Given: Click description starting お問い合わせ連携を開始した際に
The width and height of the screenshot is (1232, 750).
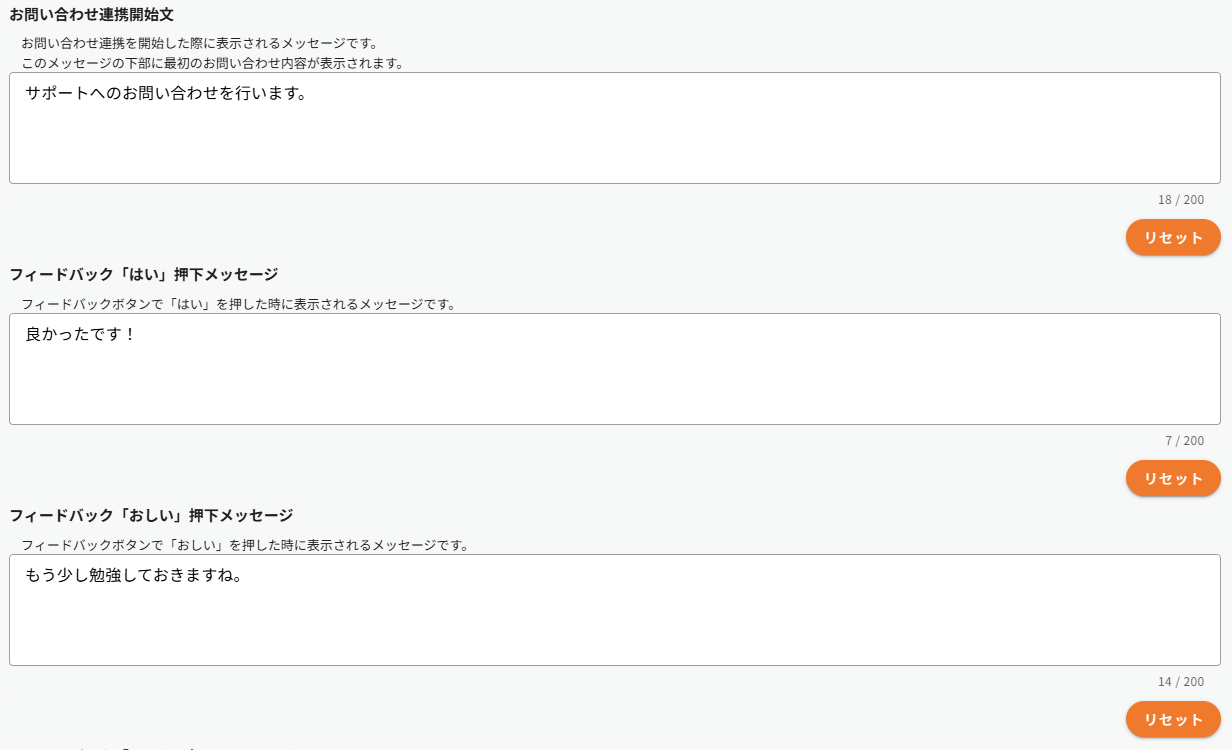Looking at the screenshot, I should (x=200, y=44).
